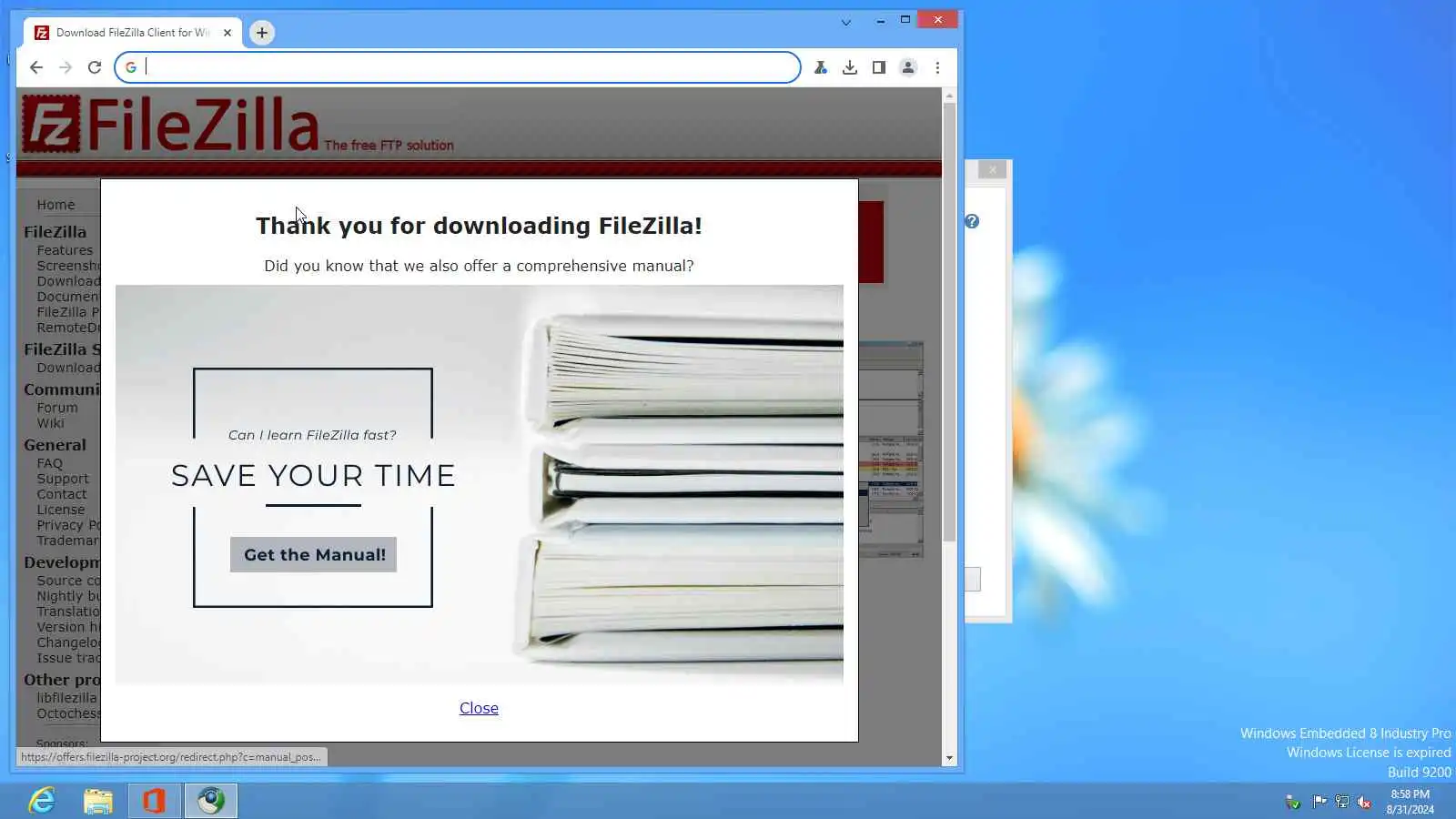Click the Get the Manual! button
The image size is (1456, 819).
(313, 554)
